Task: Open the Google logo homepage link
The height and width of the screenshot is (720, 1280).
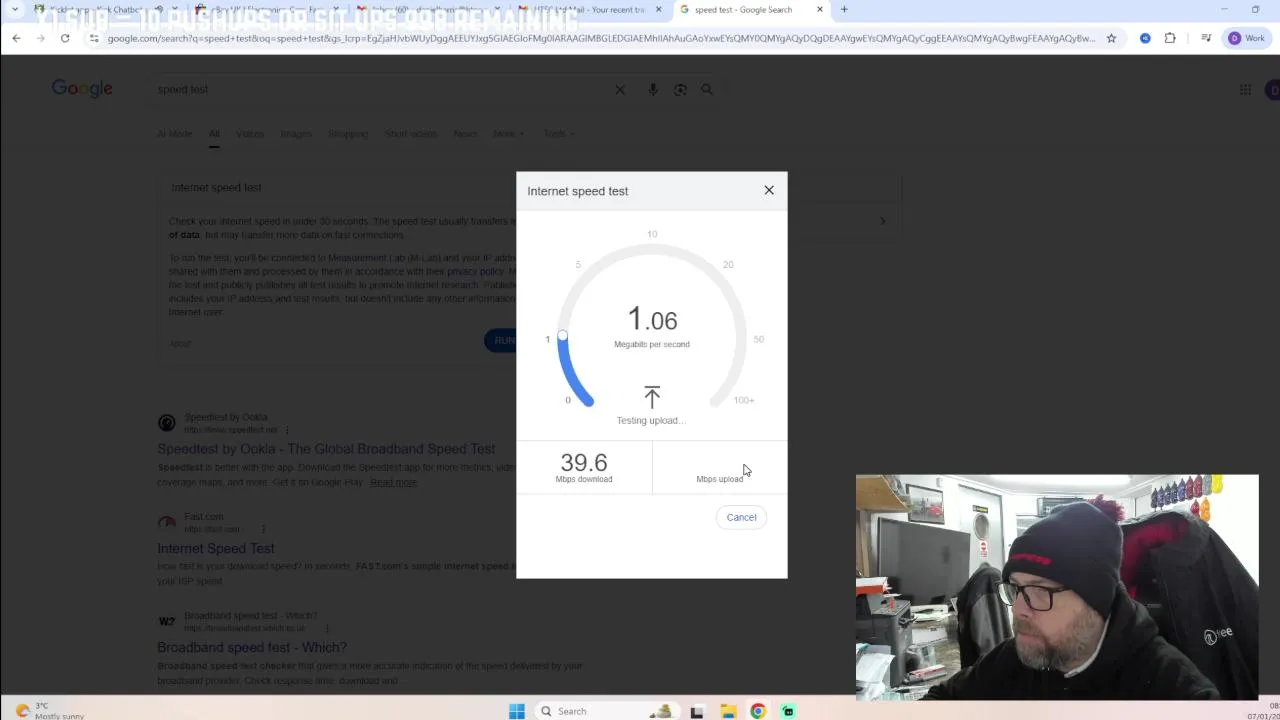Action: pos(82,89)
